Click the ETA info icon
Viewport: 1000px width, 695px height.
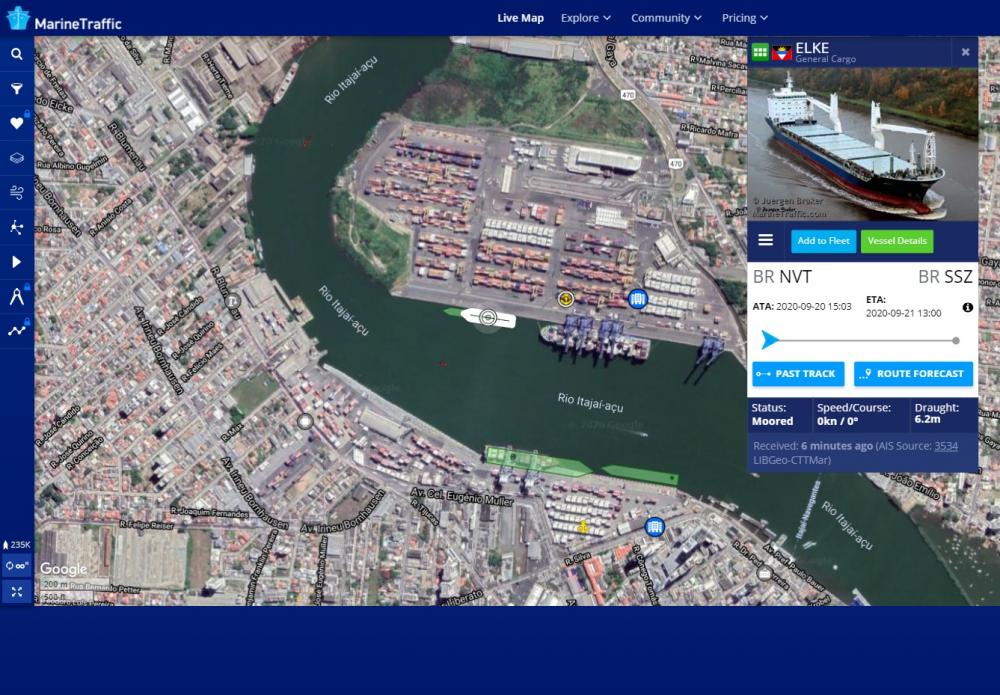pyautogui.click(x=967, y=307)
